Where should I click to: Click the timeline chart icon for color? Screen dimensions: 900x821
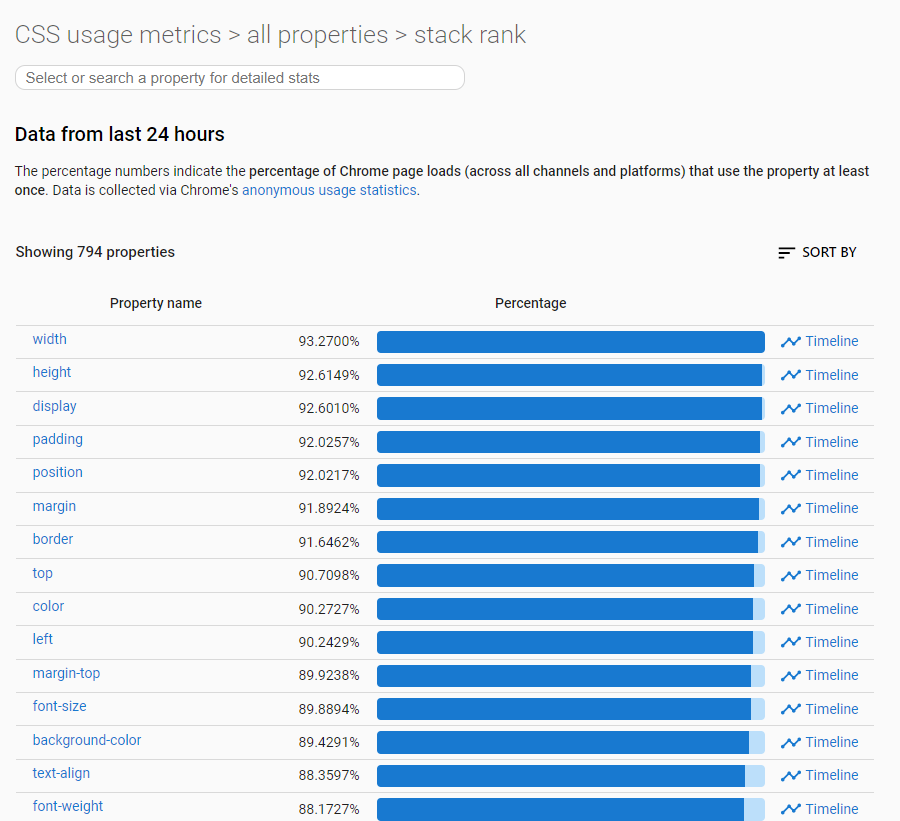point(791,609)
